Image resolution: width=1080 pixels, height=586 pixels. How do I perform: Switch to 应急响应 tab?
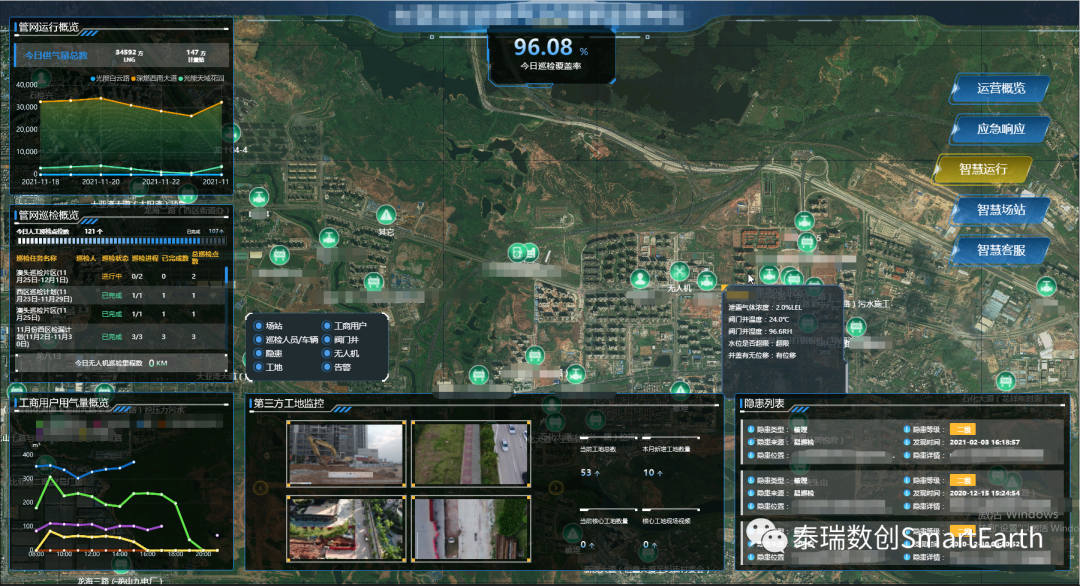(1000, 129)
